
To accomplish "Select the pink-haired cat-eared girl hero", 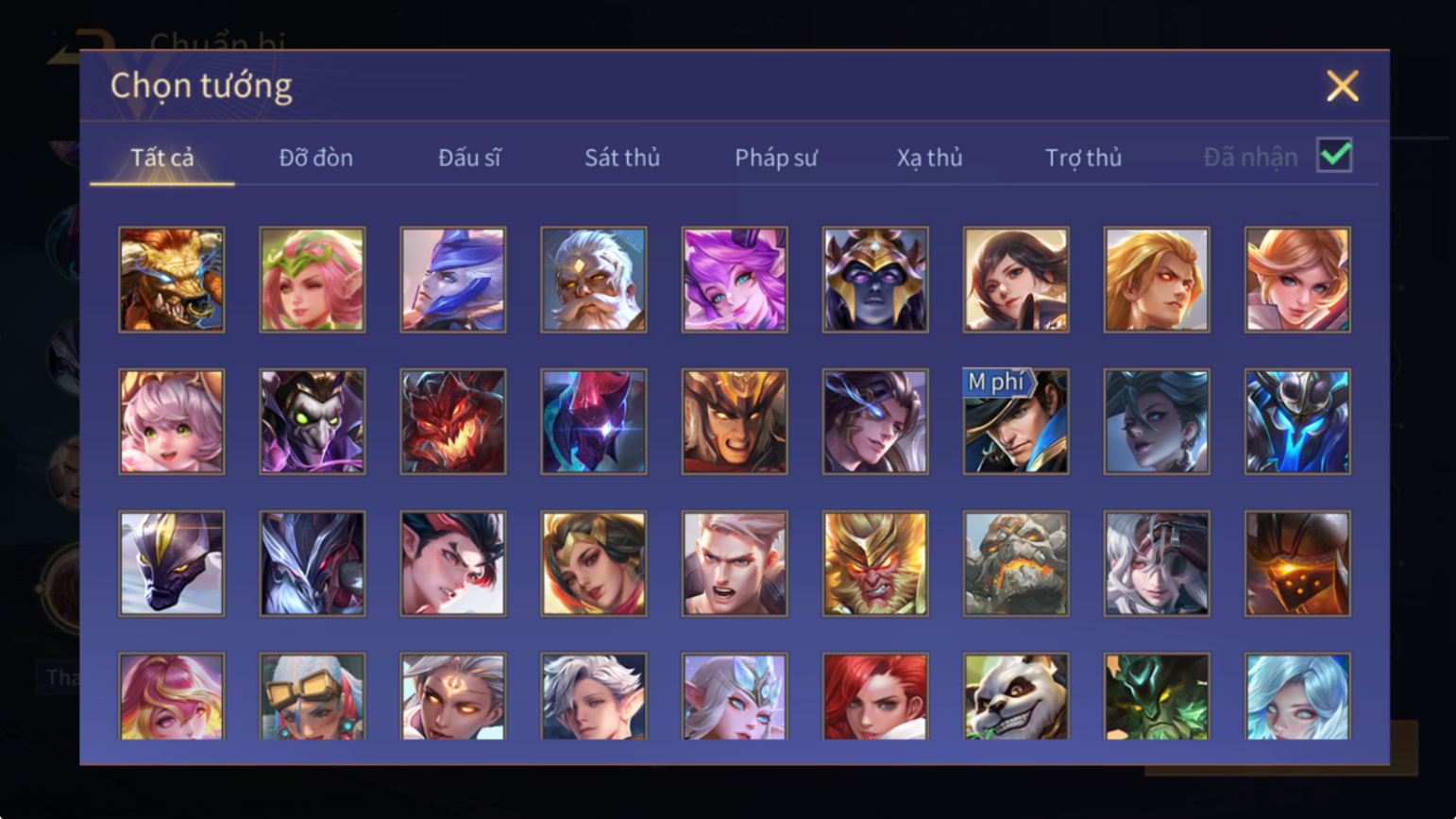I will [172, 421].
